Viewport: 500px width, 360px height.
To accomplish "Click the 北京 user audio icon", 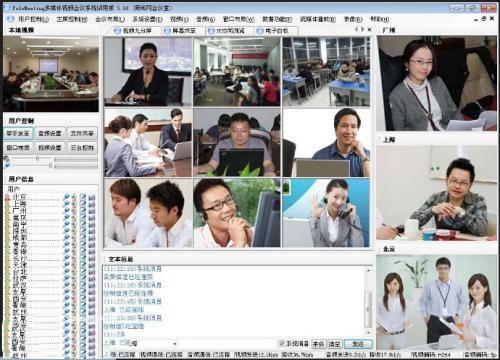I will pyautogui.click(x=74, y=197).
